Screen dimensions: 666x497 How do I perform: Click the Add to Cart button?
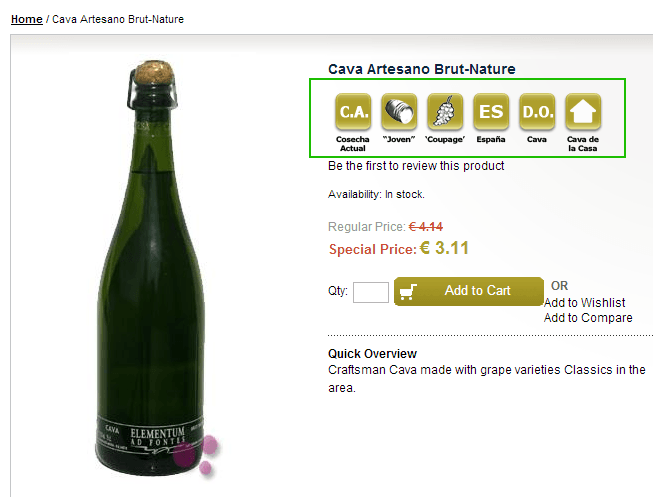coord(469,291)
